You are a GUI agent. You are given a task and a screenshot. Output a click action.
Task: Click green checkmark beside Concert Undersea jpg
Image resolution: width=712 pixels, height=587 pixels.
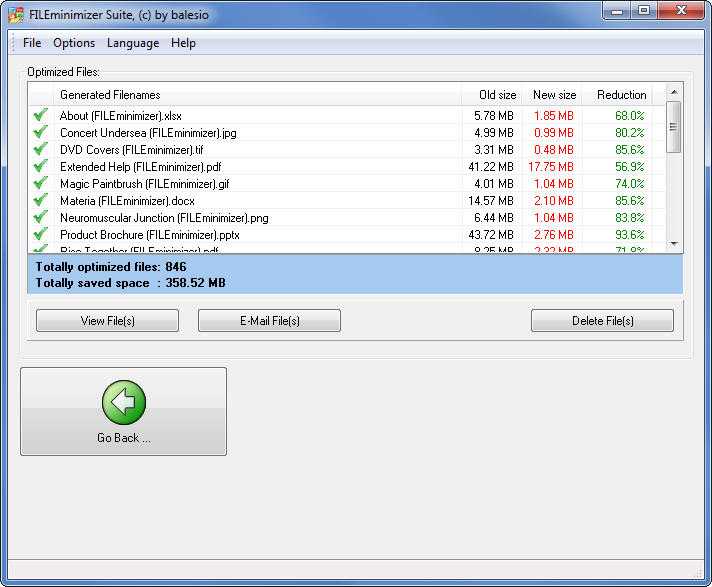40,132
